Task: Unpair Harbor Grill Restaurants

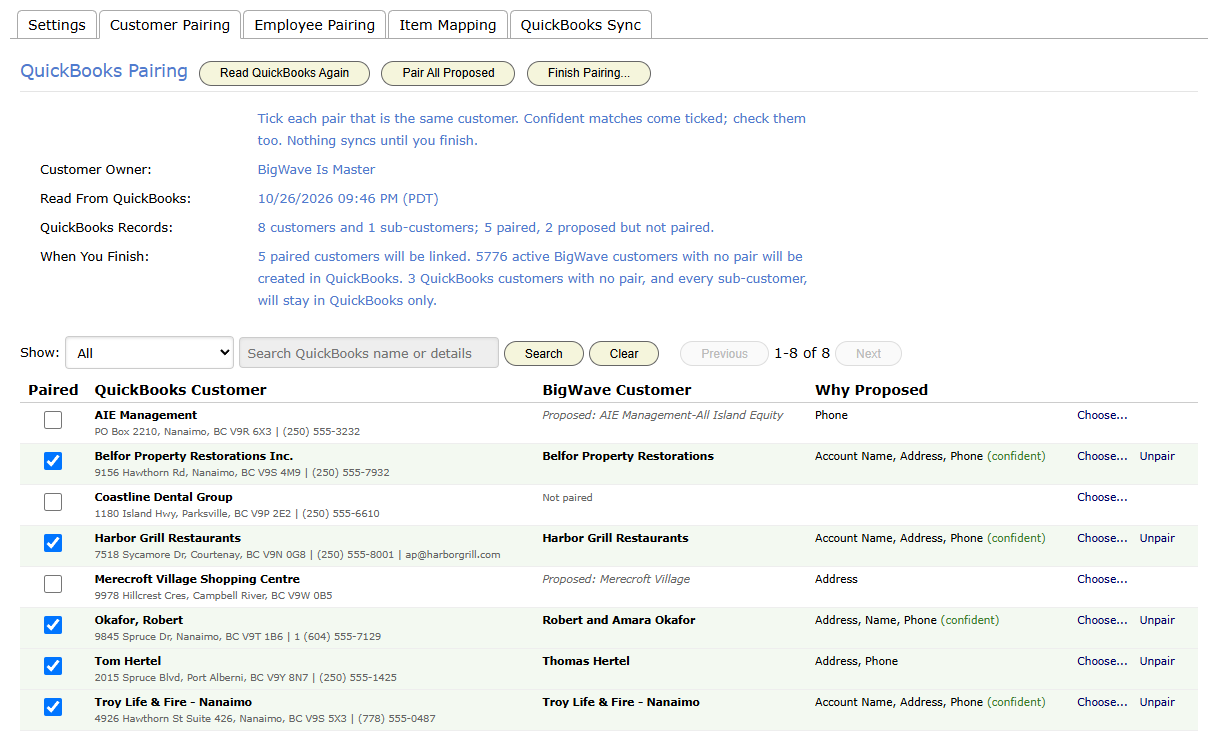Action: [x=1157, y=538]
